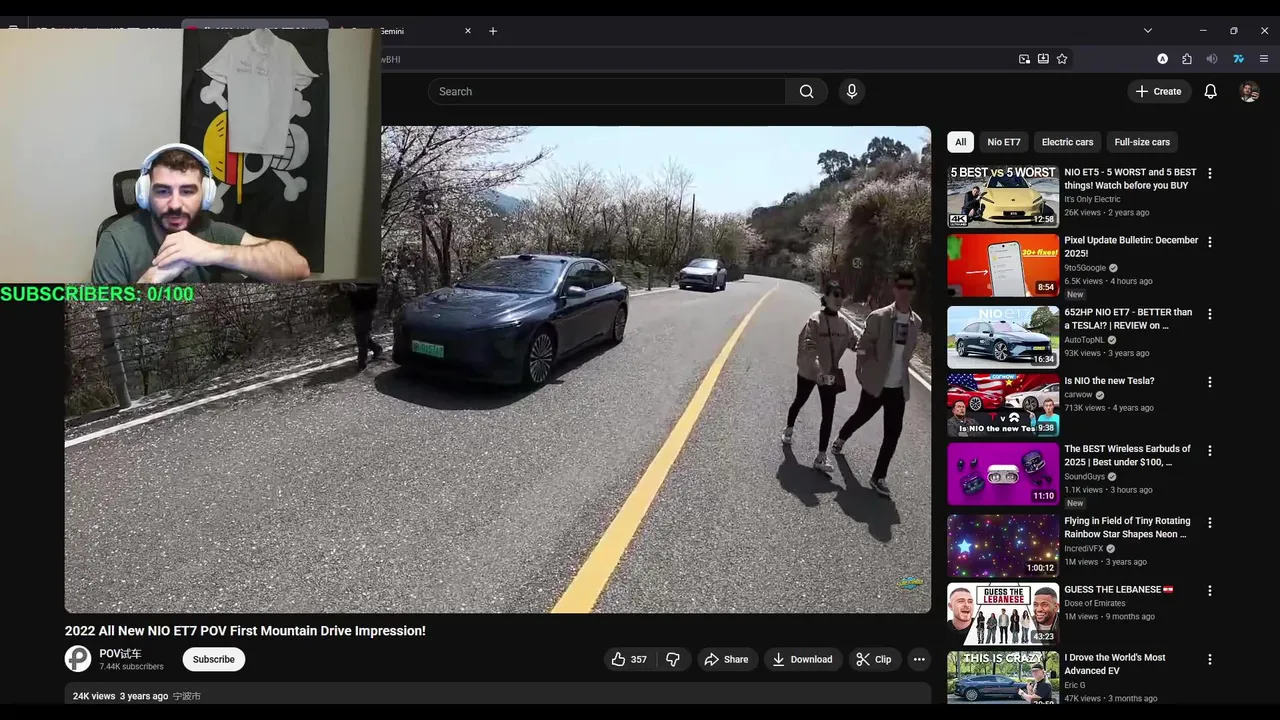This screenshot has height=720, width=1280.
Task: Click the speaker extension icon in toolbar
Action: point(1212,59)
